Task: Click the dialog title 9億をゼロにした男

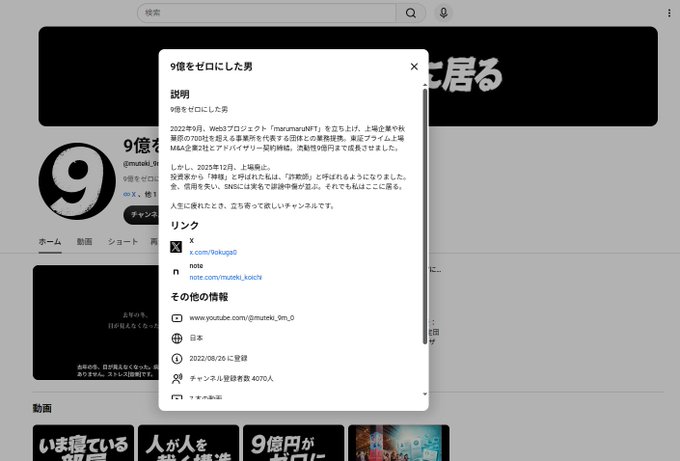Action: (211, 66)
